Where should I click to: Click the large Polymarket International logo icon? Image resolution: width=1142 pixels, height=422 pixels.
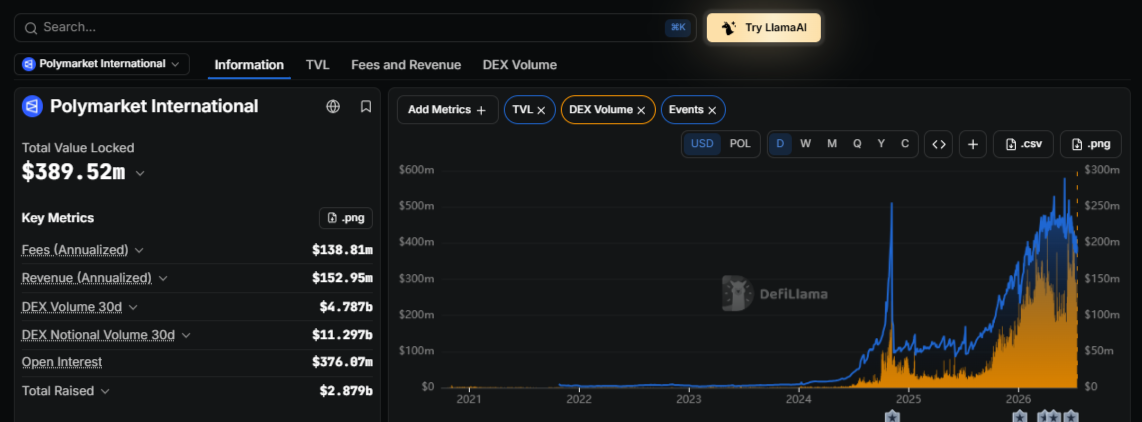tap(33, 106)
